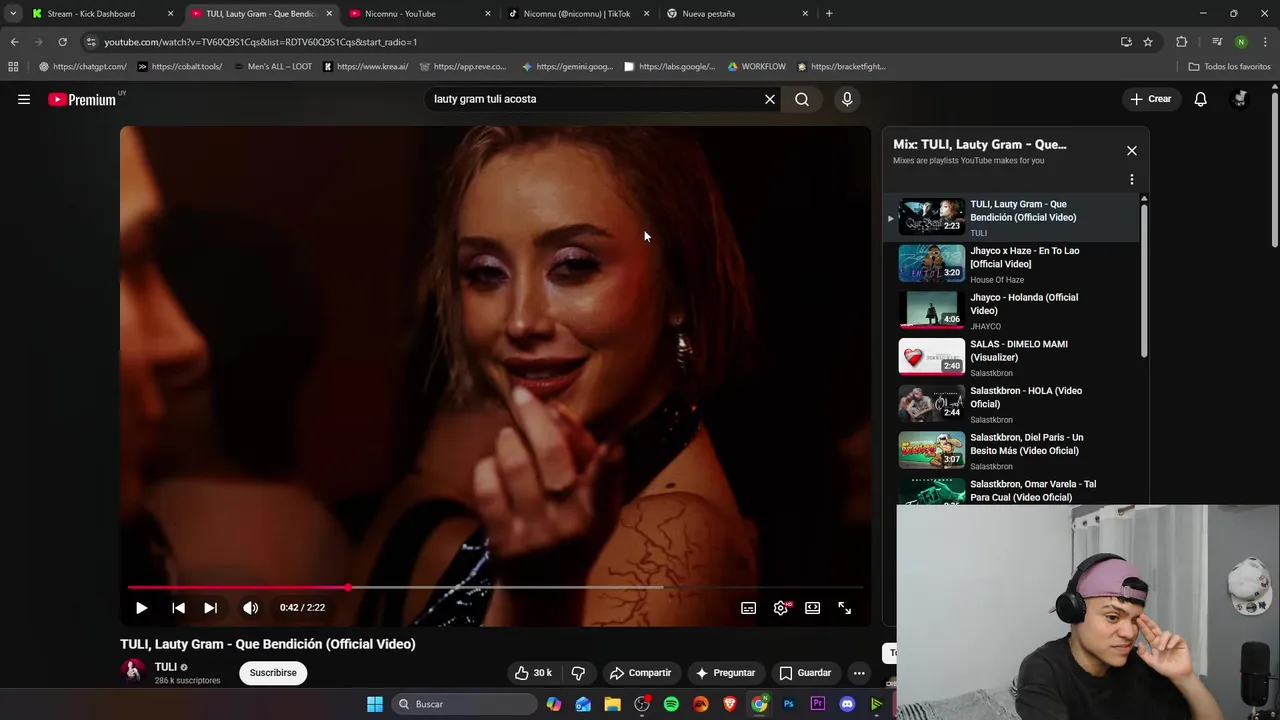Screen dimensions: 1280x720
Task: Switch to Nueva pestaña tab
Action: point(738,14)
